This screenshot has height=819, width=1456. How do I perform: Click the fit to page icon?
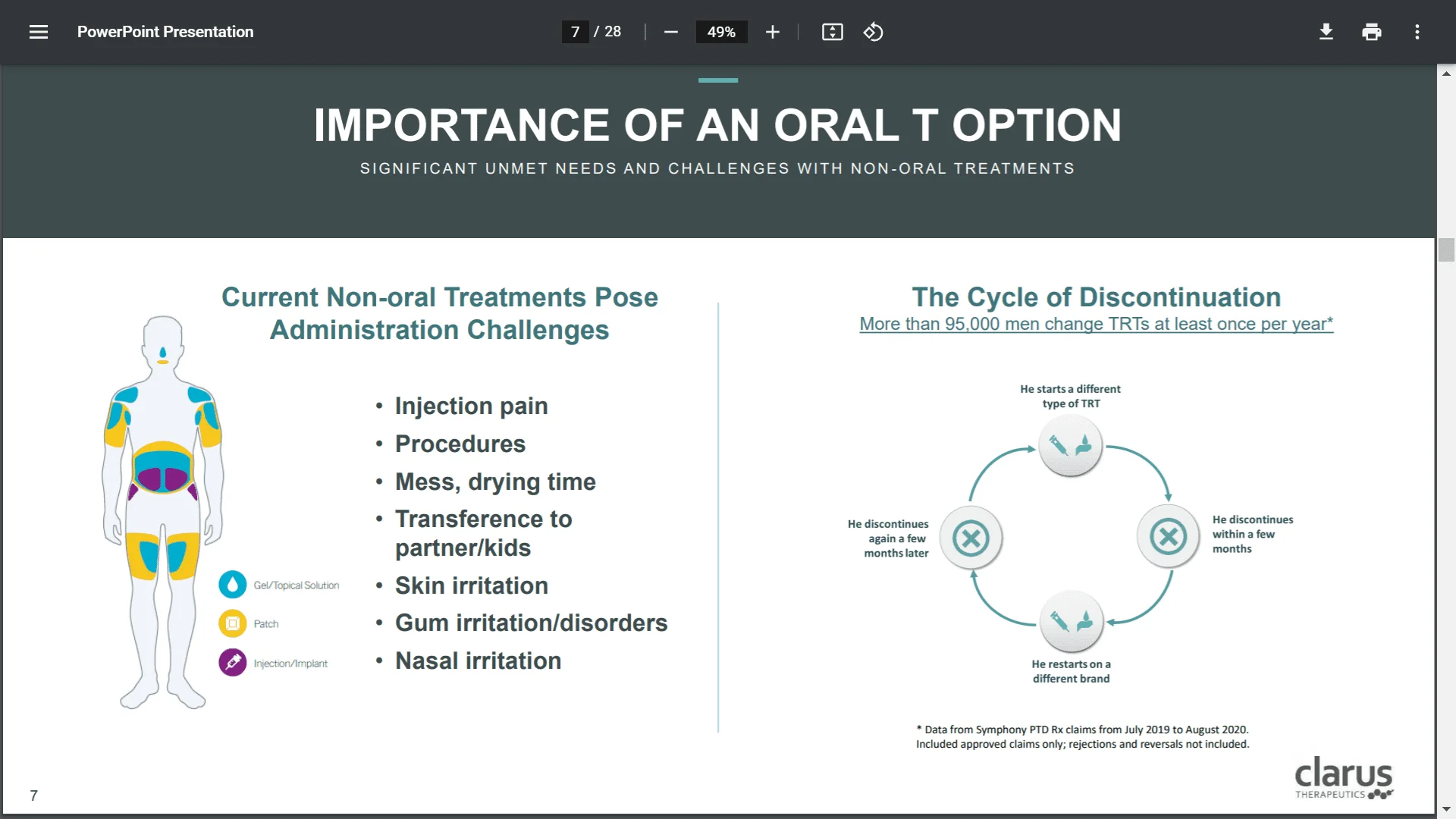[832, 32]
